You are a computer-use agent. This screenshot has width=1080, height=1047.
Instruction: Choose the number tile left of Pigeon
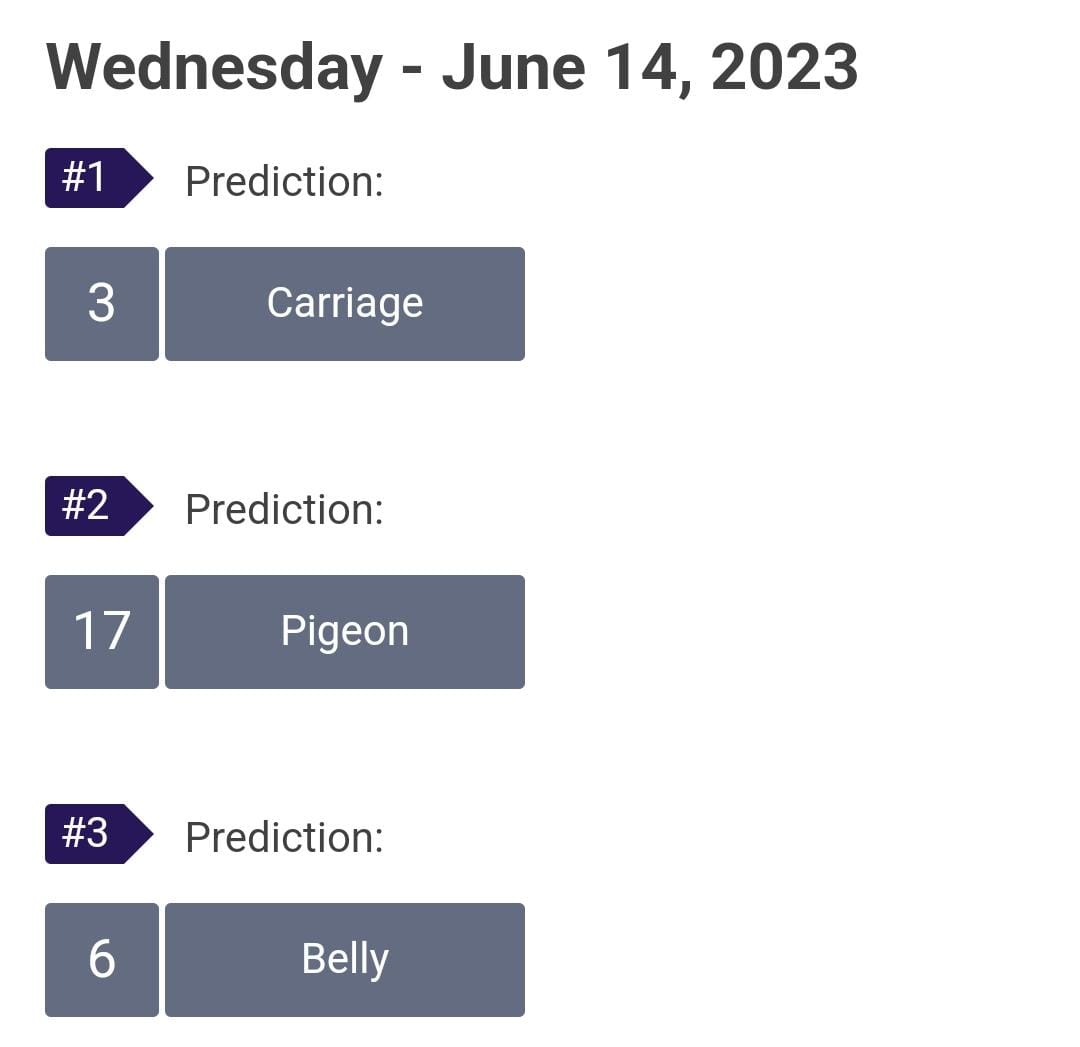click(102, 632)
